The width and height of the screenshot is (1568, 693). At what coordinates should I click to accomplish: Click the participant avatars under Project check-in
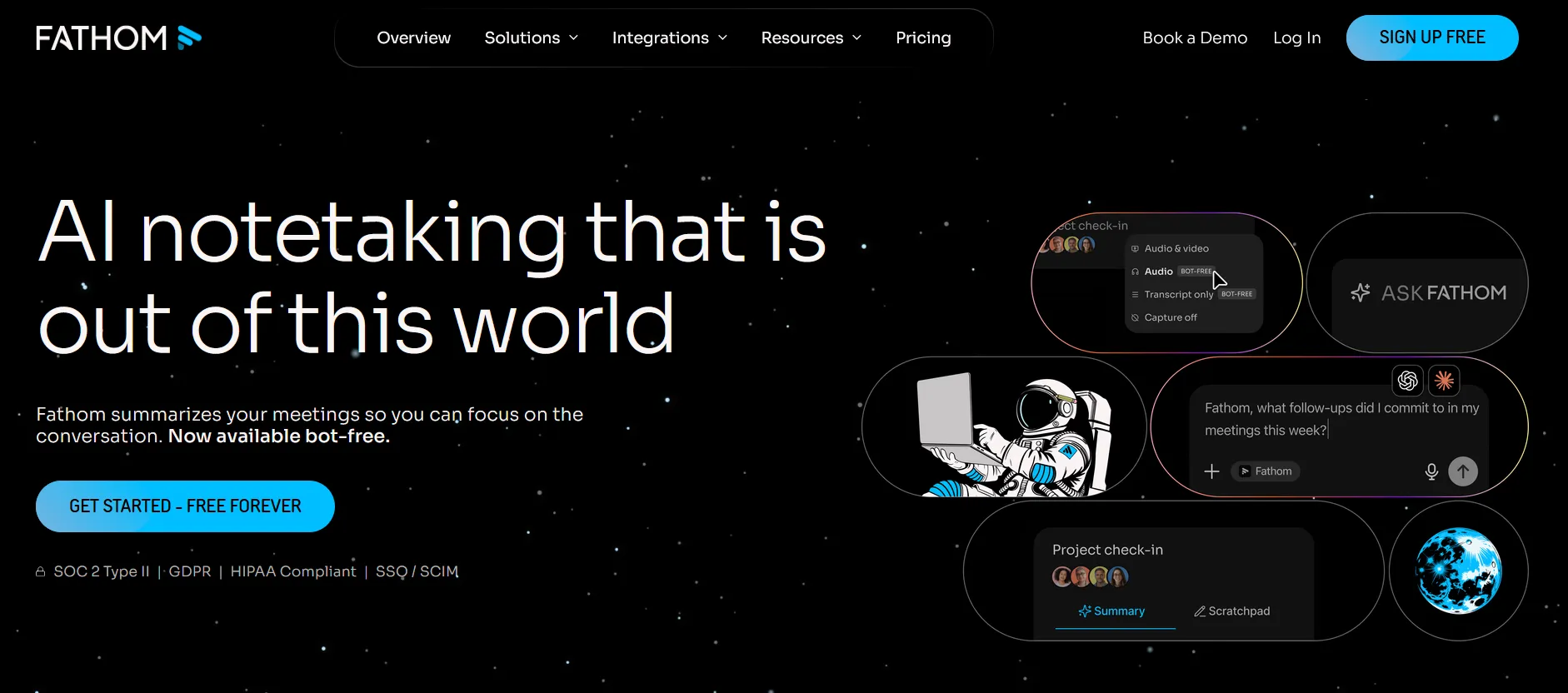(1090, 576)
